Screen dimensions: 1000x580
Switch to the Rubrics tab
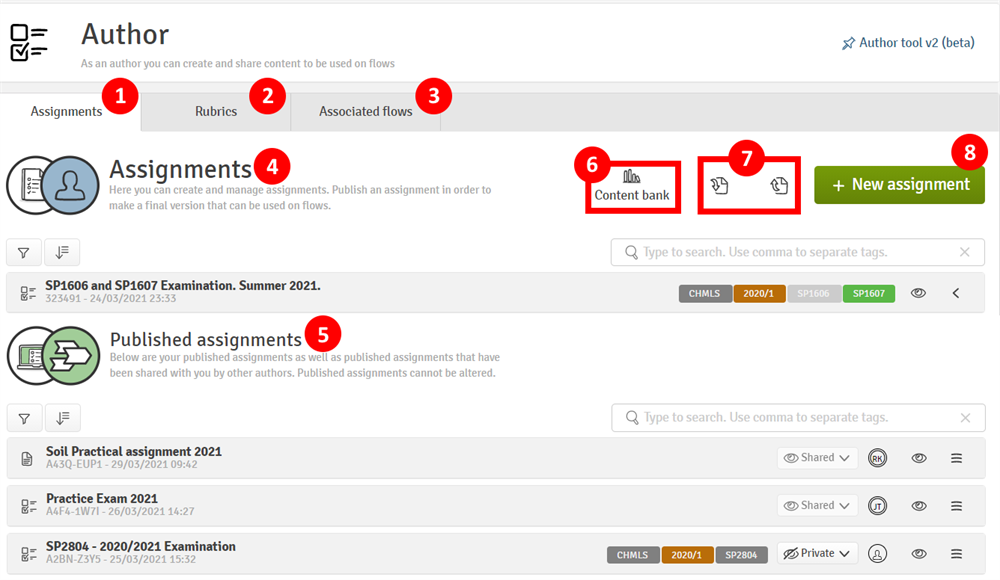click(x=213, y=112)
